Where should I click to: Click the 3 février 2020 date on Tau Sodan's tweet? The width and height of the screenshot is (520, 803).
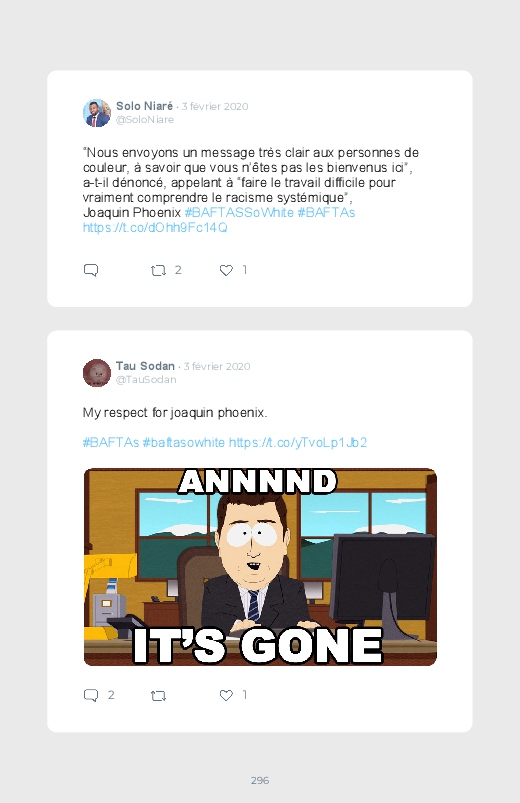[x=217, y=366]
